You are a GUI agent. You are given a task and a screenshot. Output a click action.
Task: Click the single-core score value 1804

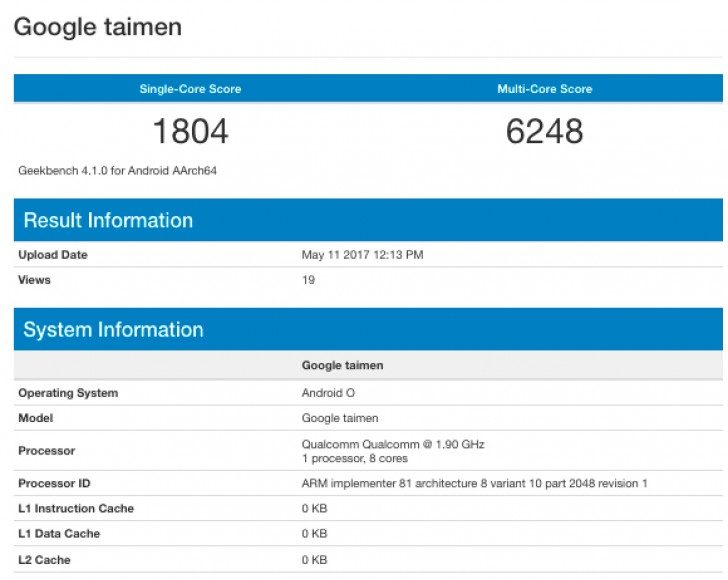pyautogui.click(x=190, y=131)
